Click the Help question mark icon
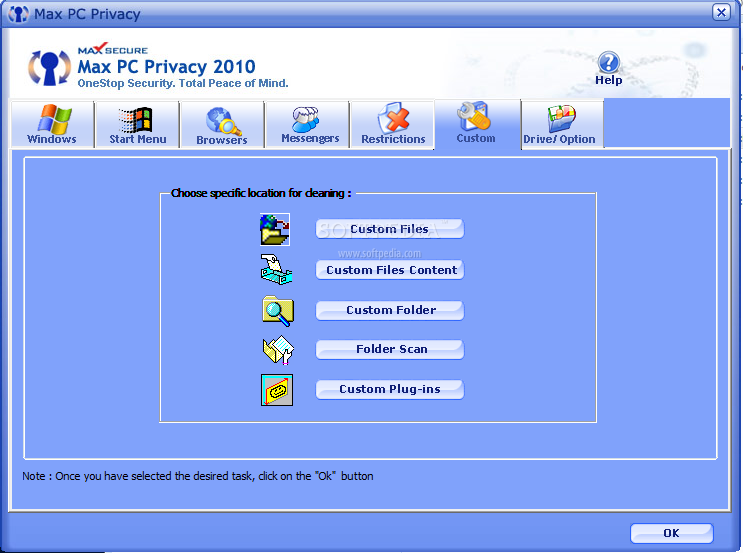The image size is (743, 553). click(608, 63)
